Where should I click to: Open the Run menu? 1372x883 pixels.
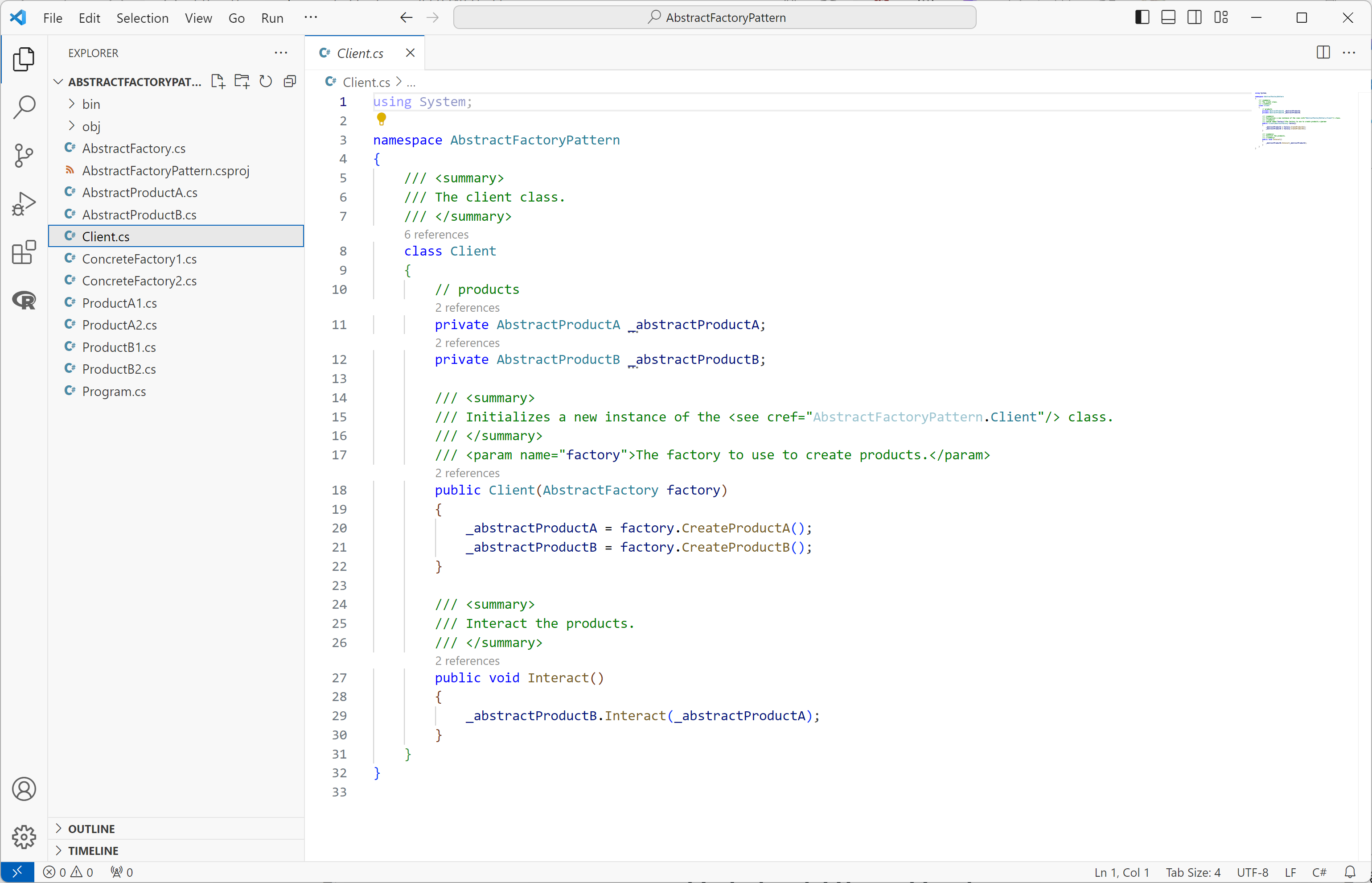271,18
